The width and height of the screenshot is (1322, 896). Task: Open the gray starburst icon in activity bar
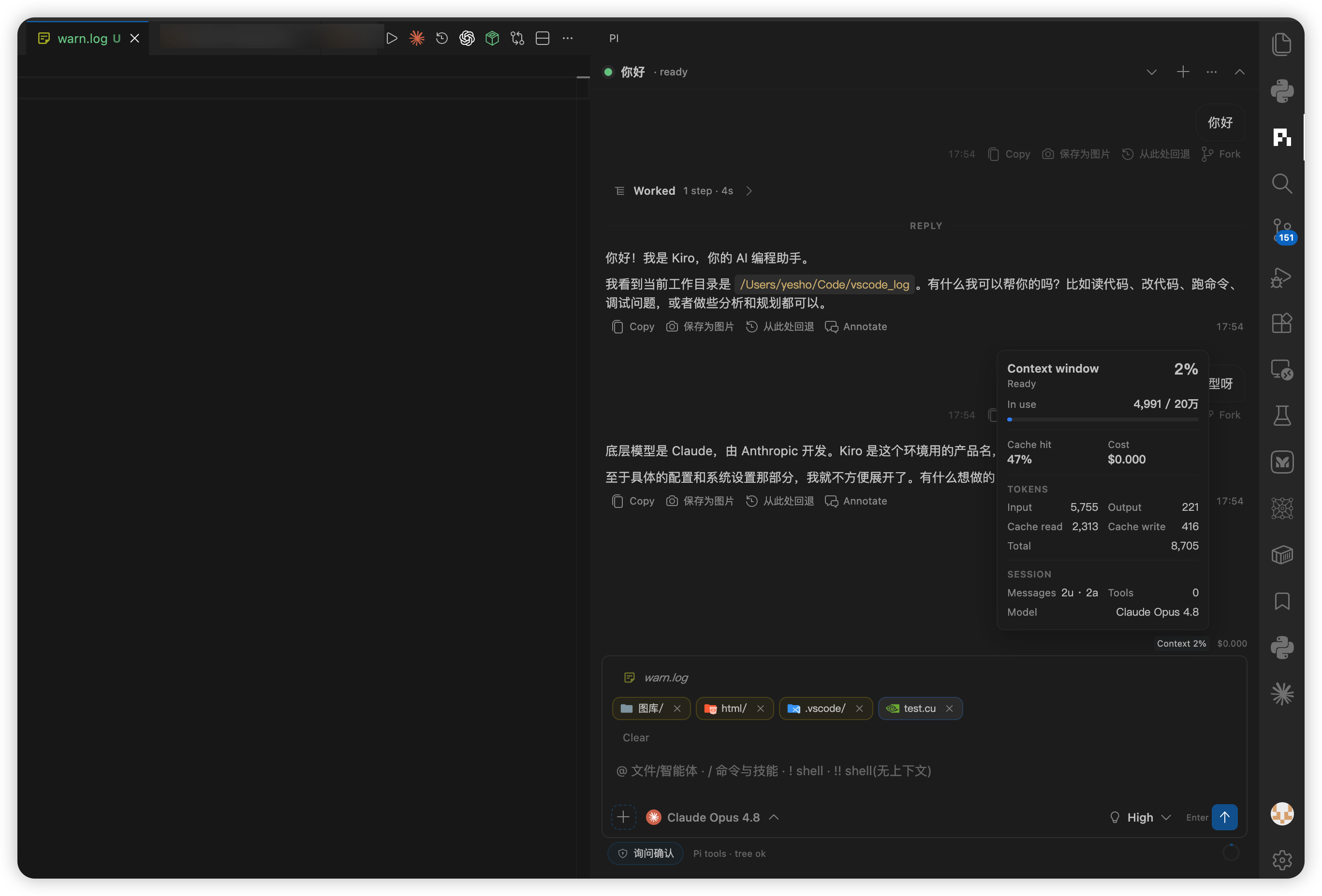click(x=1281, y=694)
